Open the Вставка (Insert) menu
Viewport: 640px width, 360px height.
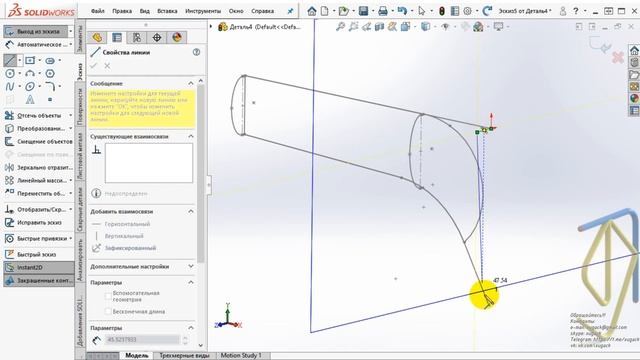click(167, 11)
